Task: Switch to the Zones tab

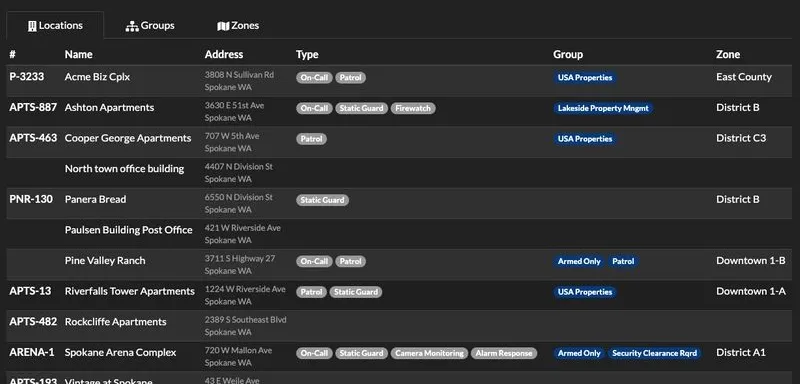Action: [238, 25]
